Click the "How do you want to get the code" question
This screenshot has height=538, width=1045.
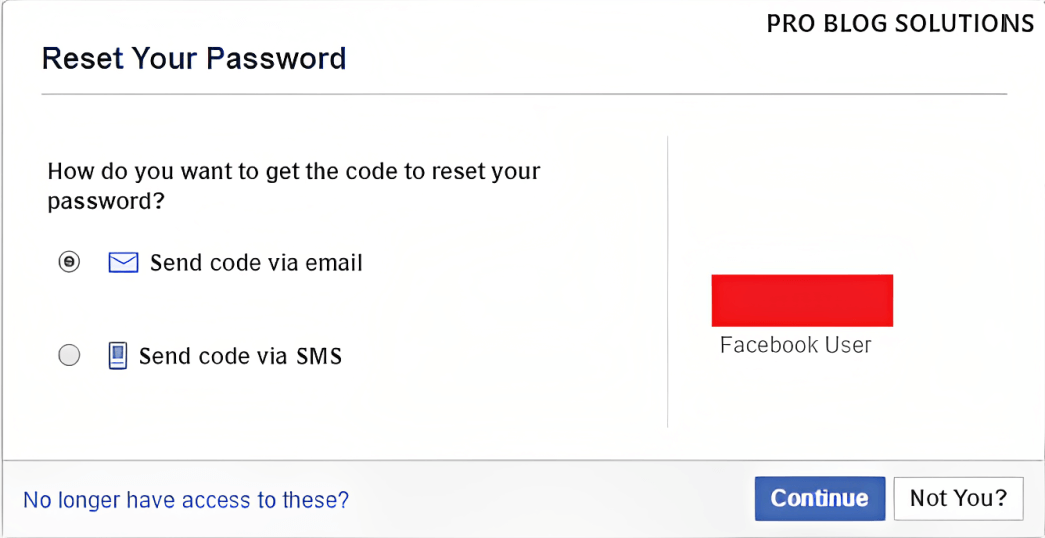point(294,186)
